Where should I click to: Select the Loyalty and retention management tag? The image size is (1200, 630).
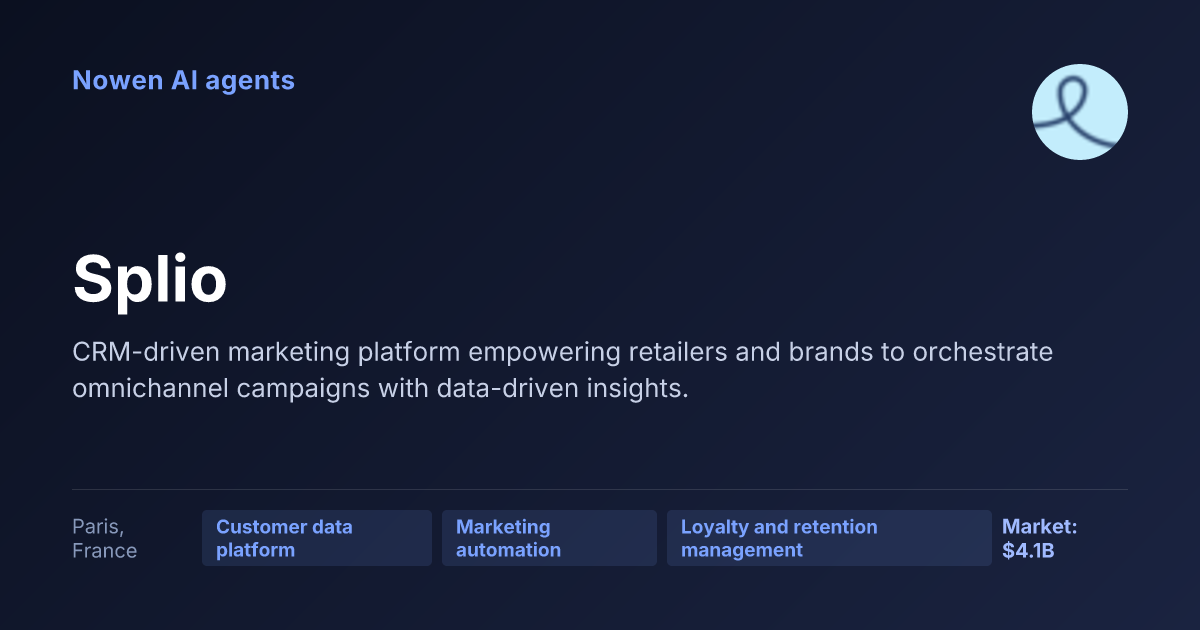click(829, 538)
